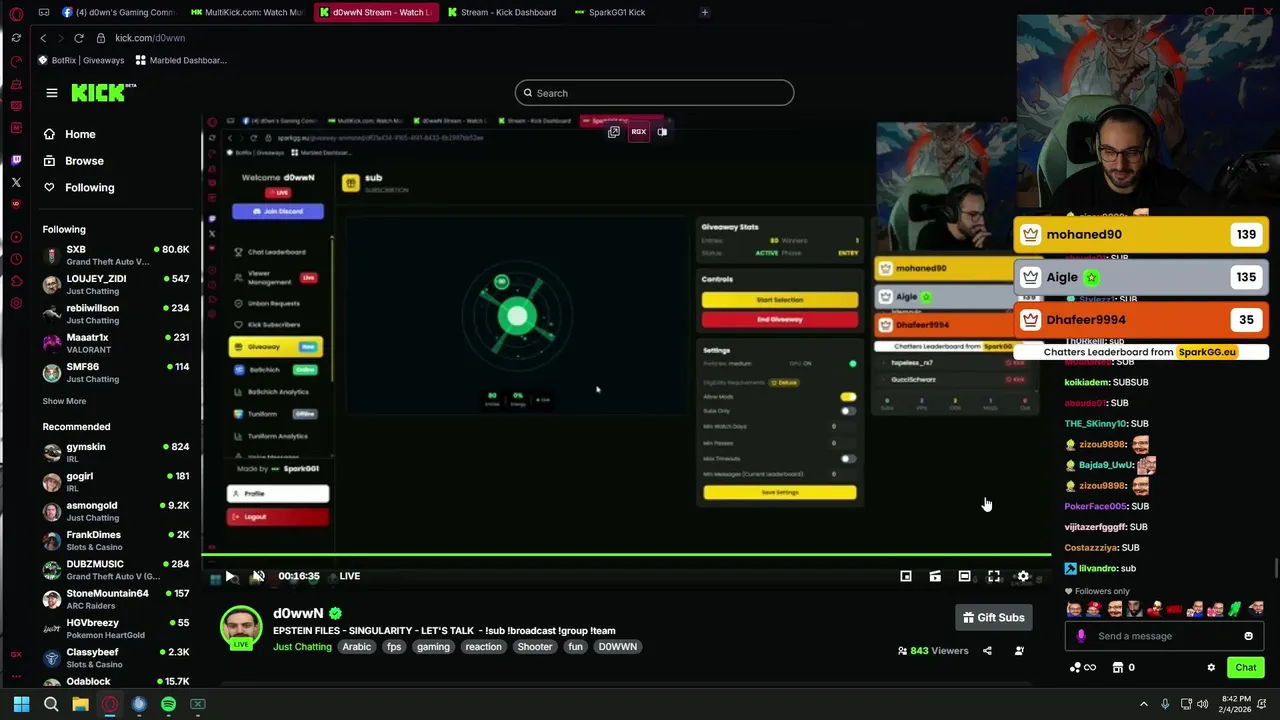Image resolution: width=1280 pixels, height=720 pixels.
Task: Go back in browser history
Action: pyautogui.click(x=43, y=38)
